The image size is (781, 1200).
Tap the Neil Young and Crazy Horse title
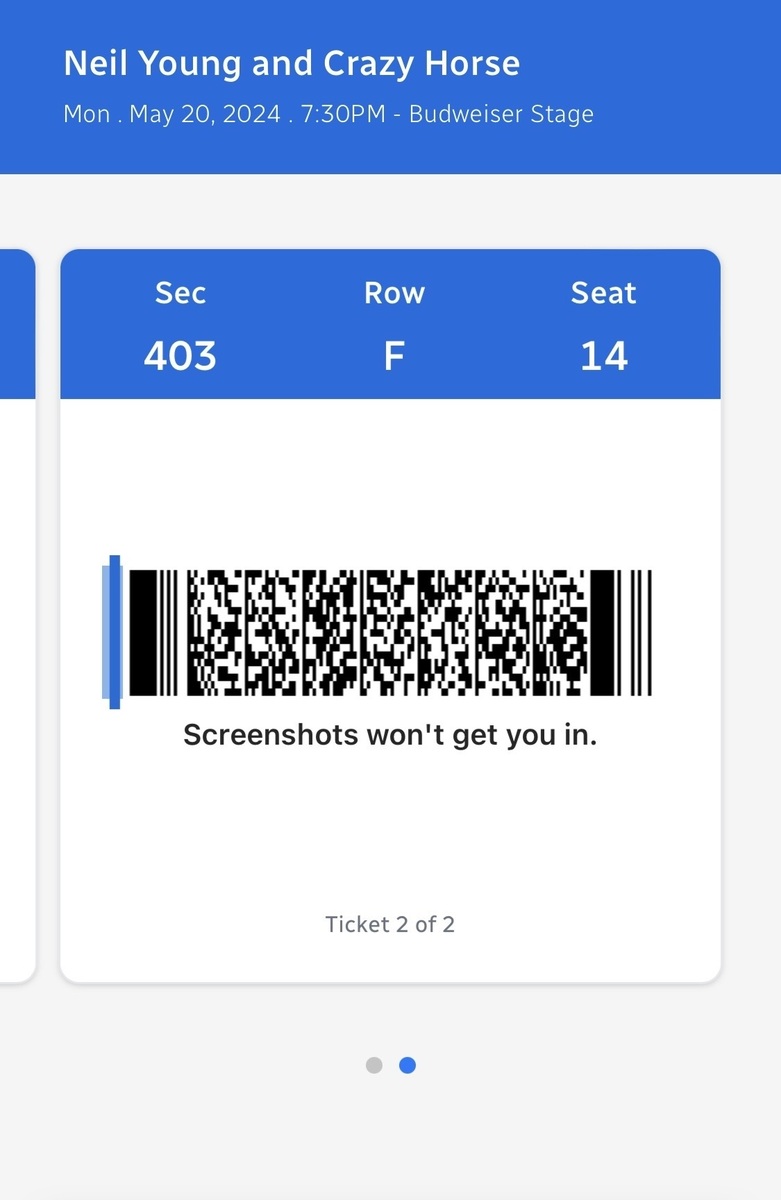(291, 64)
